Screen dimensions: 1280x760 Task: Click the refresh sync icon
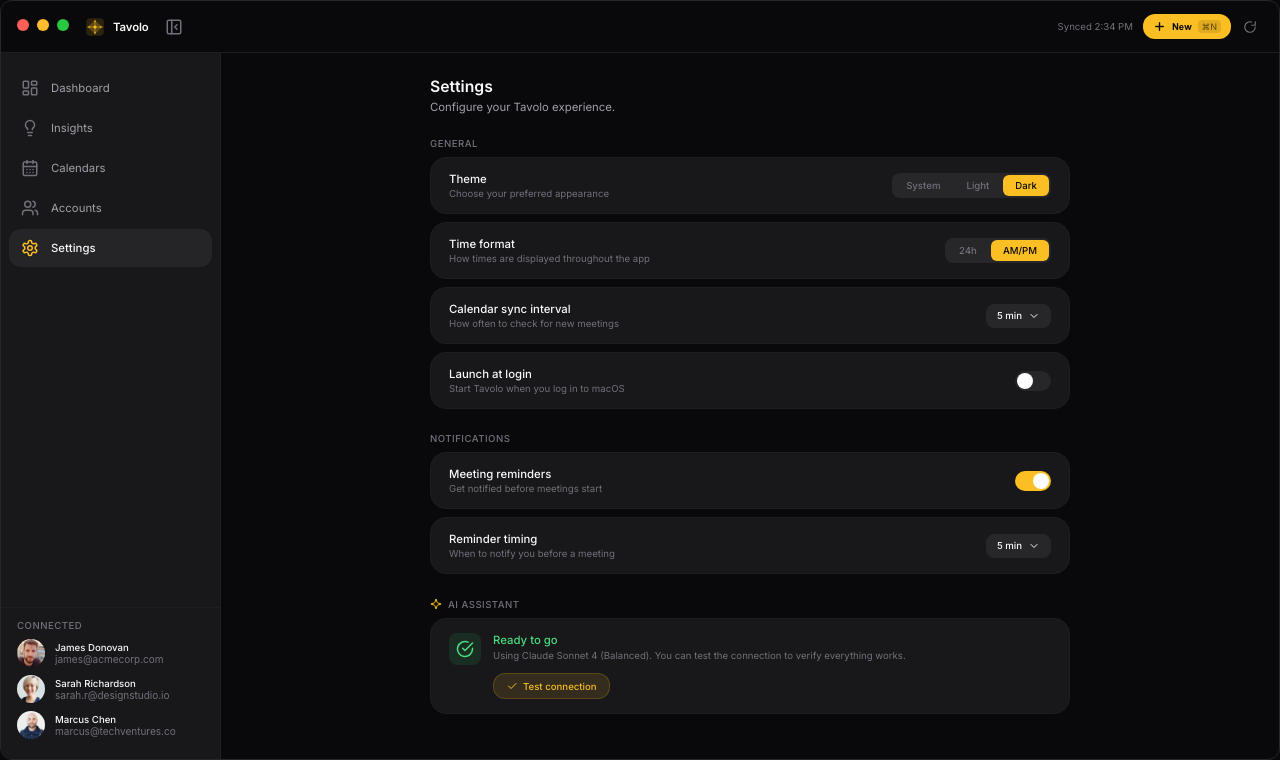(x=1250, y=27)
